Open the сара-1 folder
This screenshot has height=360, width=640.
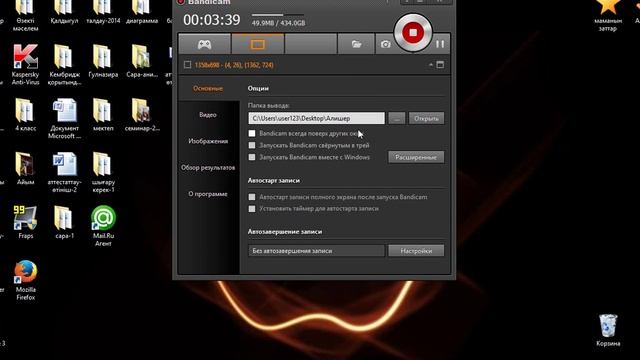[x=64, y=222]
